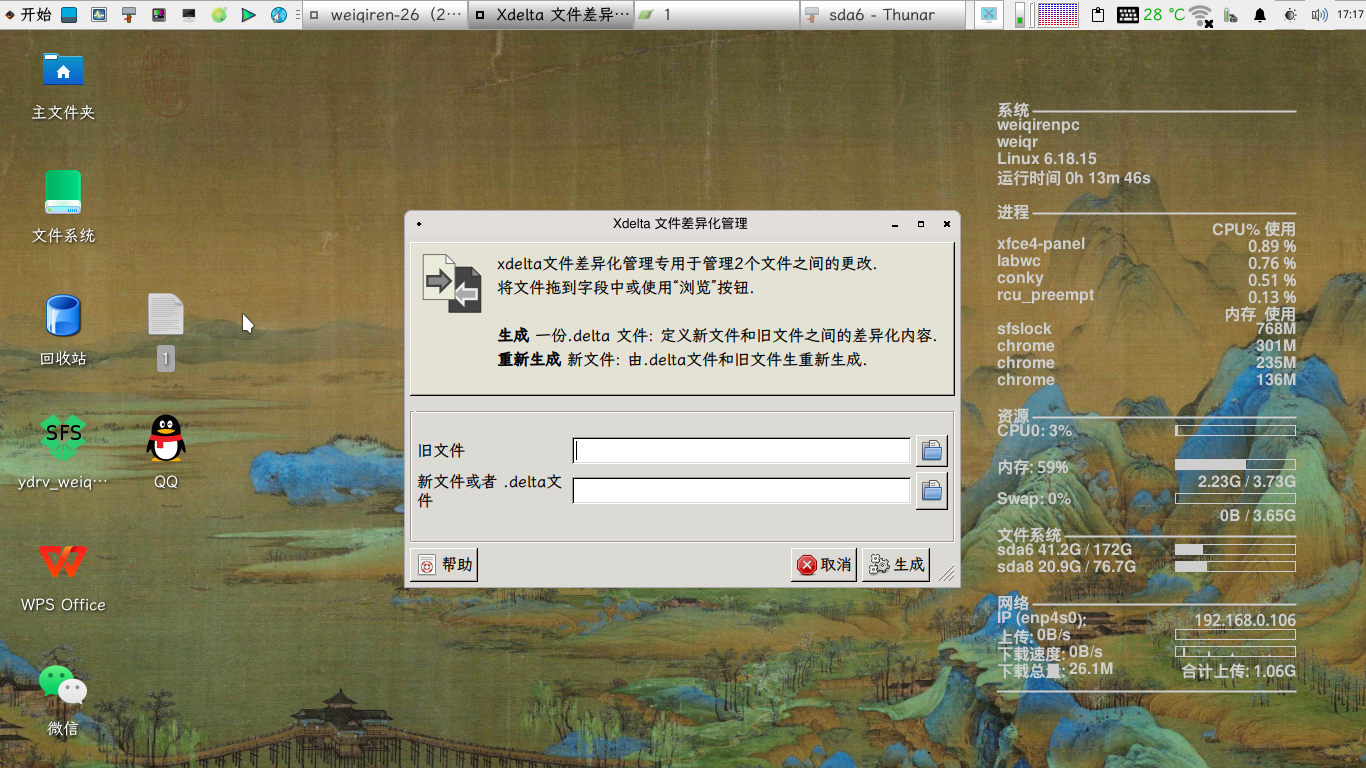The height and width of the screenshot is (768, 1366).
Task: Select the 文件系统 desktop icon
Action: [x=63, y=208]
